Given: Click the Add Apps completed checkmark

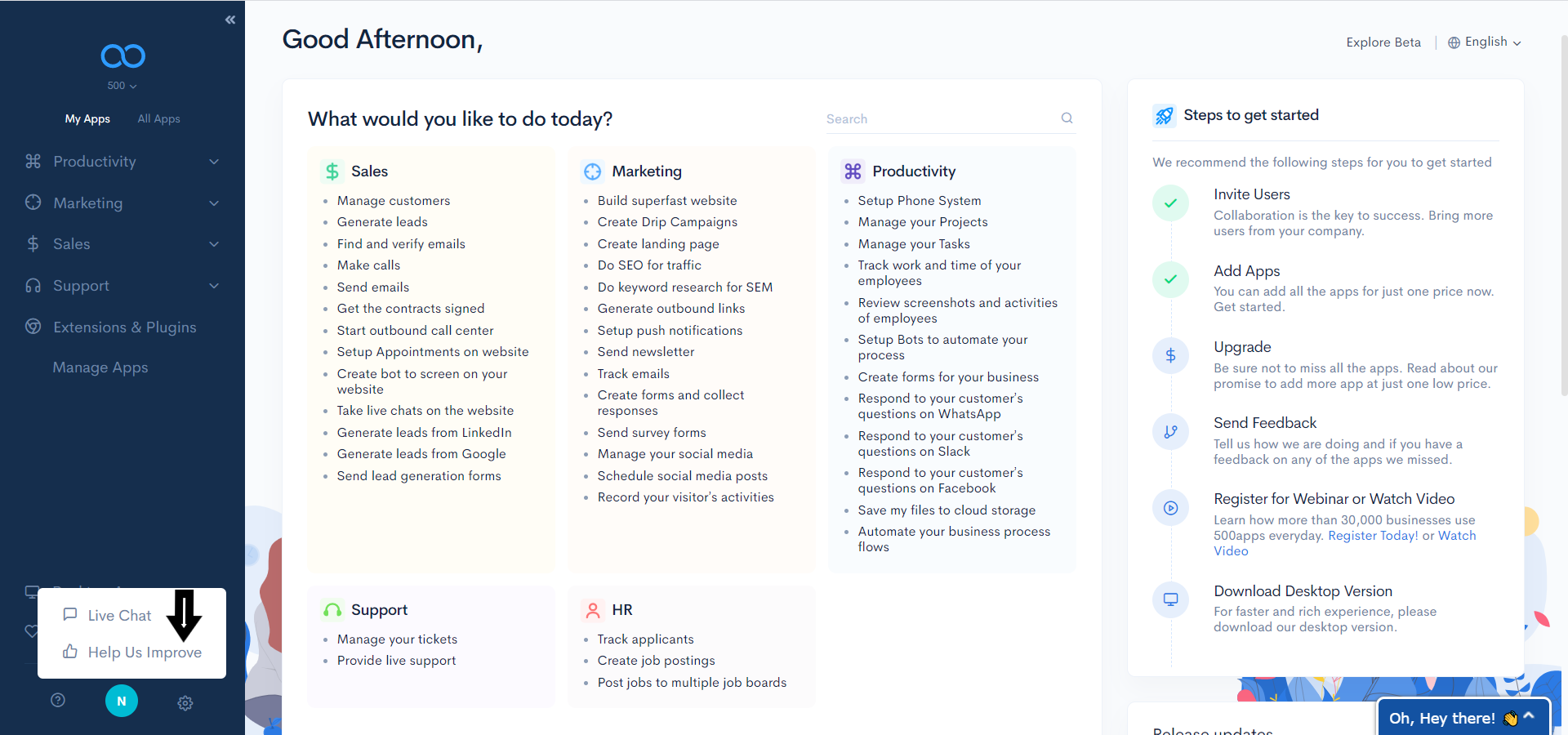Looking at the screenshot, I should point(1170,279).
